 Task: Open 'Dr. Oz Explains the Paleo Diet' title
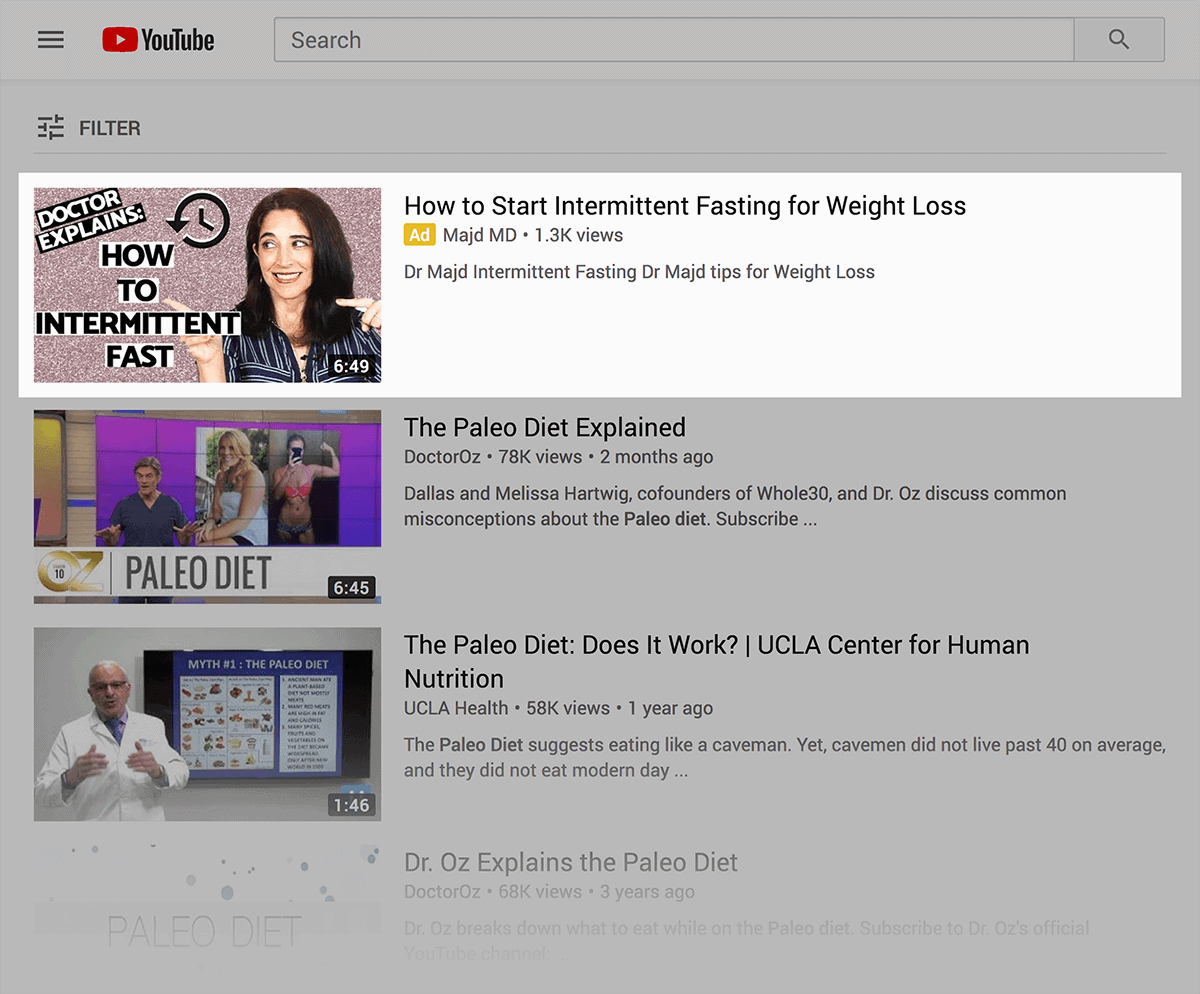tap(571, 862)
